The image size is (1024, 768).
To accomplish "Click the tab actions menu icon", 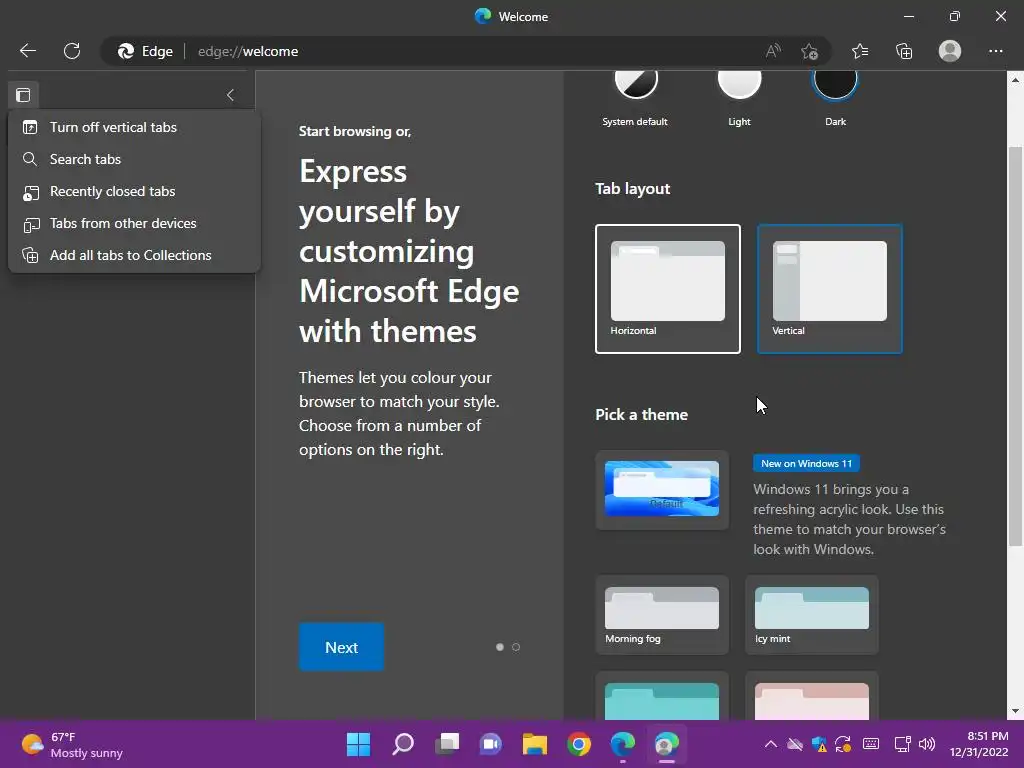I will pyautogui.click(x=23, y=95).
